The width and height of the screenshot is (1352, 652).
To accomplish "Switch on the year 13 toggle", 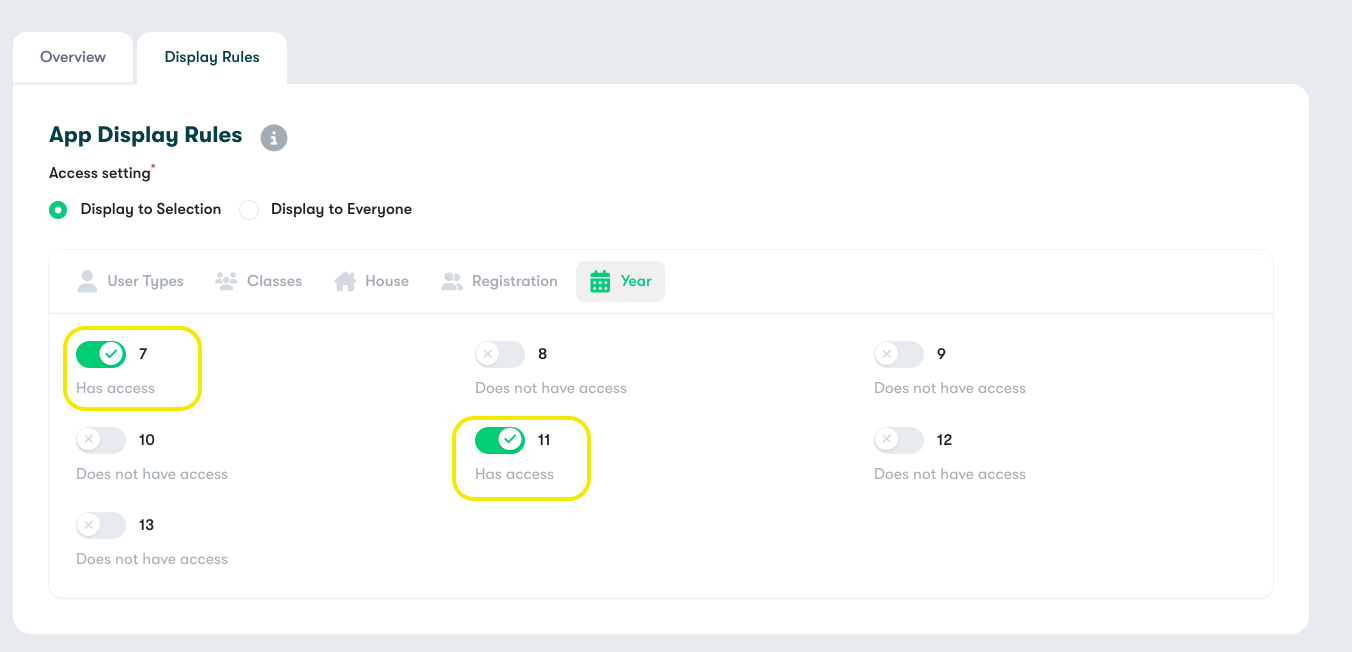I will pyautogui.click(x=101, y=525).
